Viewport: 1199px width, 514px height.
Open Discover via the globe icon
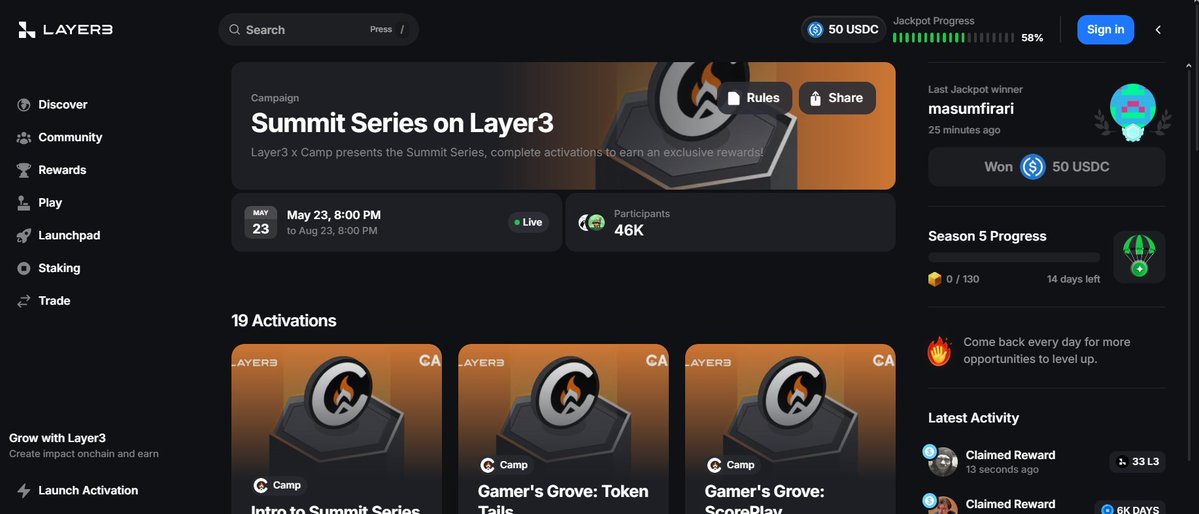[x=24, y=105]
